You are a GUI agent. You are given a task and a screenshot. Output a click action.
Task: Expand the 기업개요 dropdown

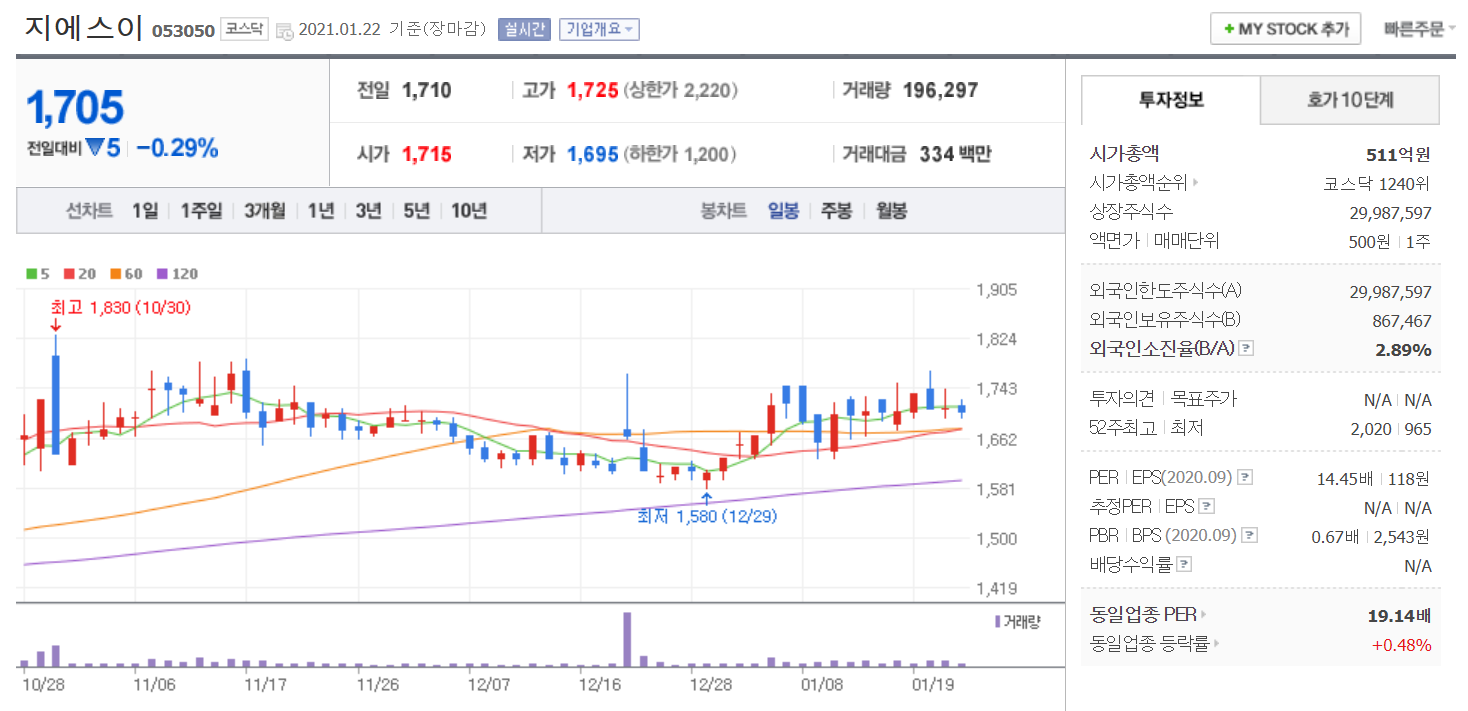pos(599,29)
